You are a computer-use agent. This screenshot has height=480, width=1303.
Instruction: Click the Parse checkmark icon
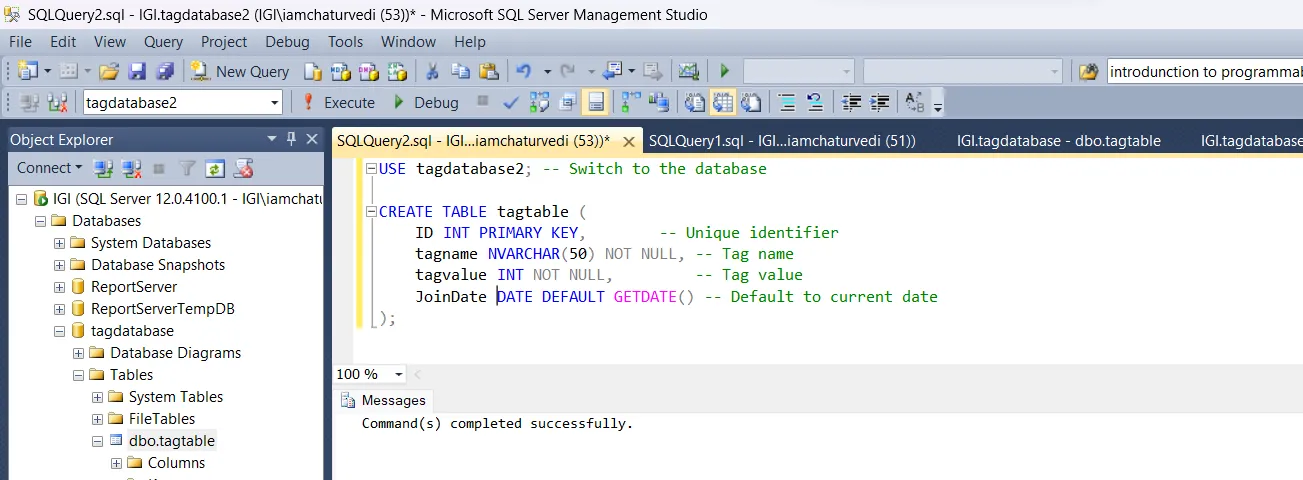[511, 102]
